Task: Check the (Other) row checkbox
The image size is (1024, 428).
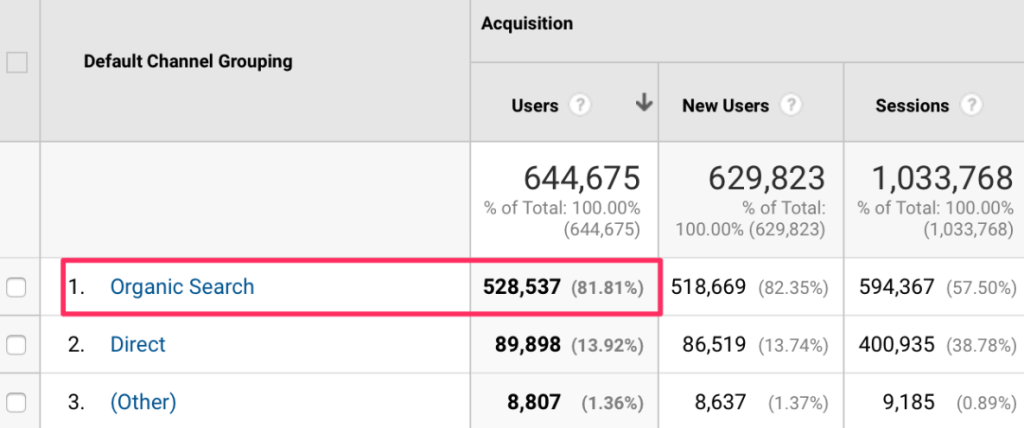Action: (16, 403)
